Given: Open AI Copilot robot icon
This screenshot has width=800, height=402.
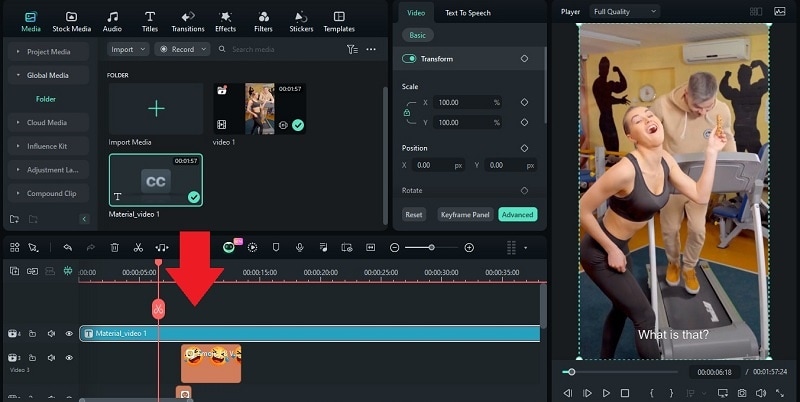Looking at the screenshot, I should click(229, 247).
